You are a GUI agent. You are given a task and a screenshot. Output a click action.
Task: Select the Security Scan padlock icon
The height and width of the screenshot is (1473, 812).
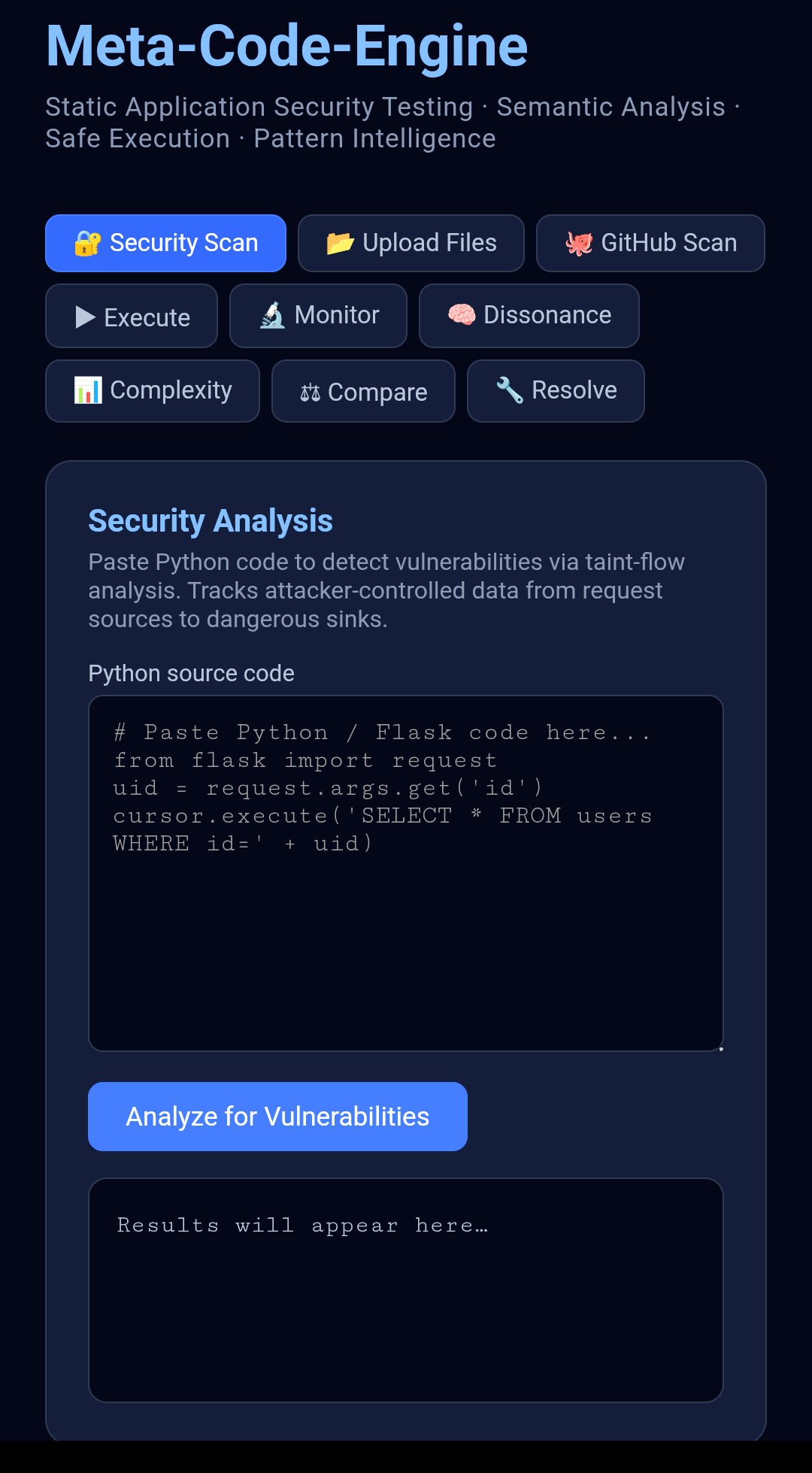coord(86,243)
